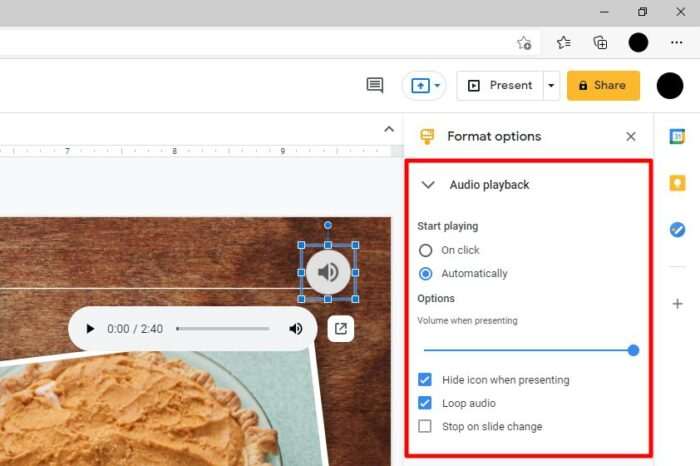Open the Google account avatar in Slides

pos(670,86)
